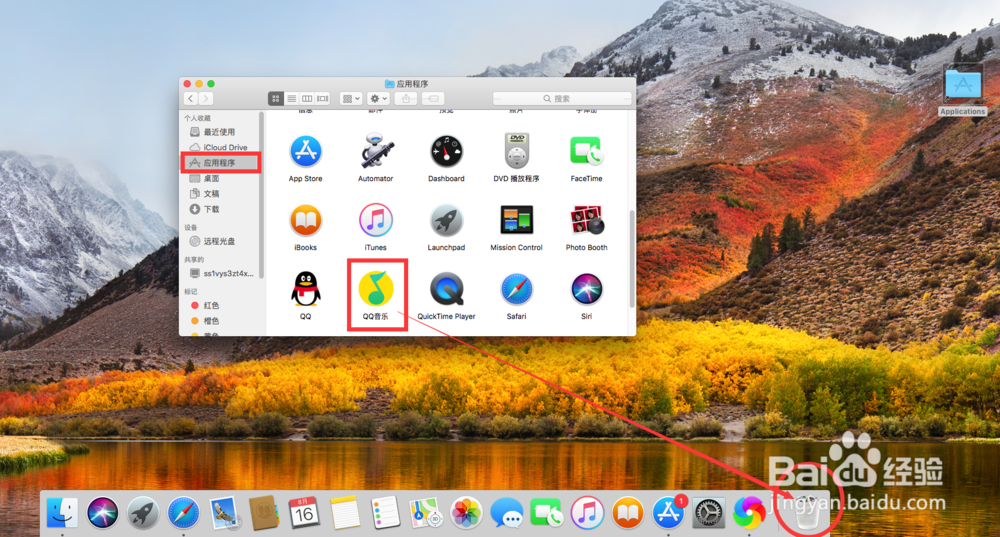Select 最近使用 in the sidebar
1000x537 pixels.
[221, 132]
